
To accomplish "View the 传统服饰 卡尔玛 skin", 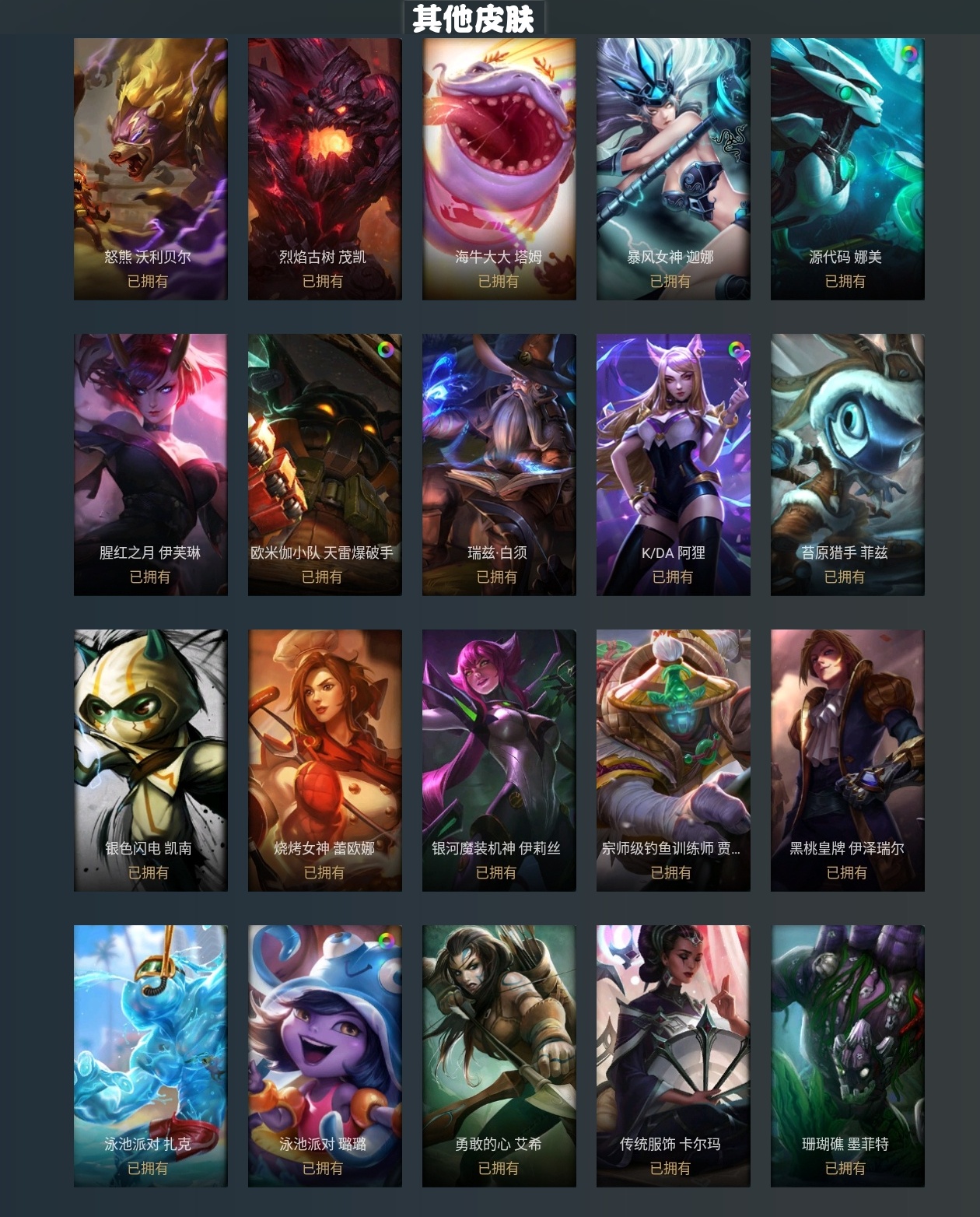I will click(674, 1056).
